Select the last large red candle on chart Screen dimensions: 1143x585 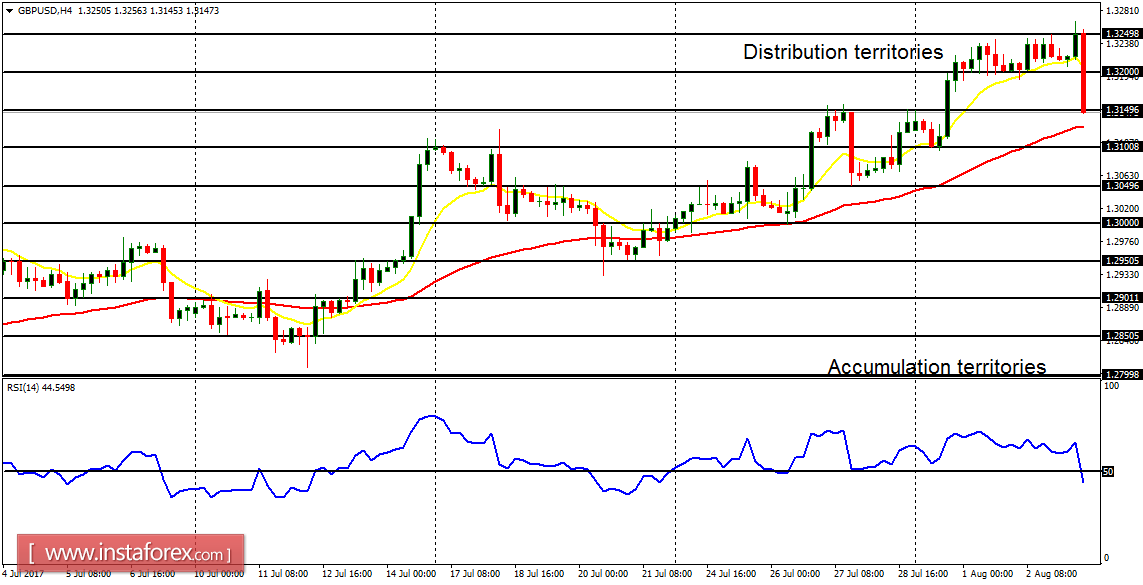point(1084,72)
